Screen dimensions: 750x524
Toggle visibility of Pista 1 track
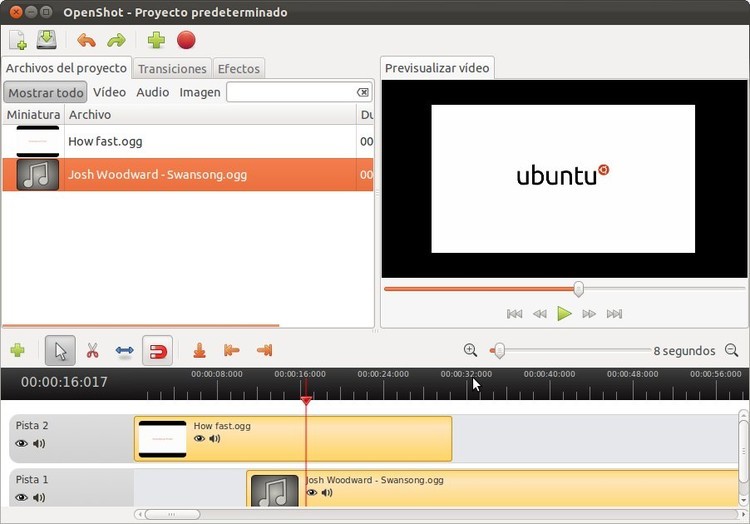pos(21,497)
